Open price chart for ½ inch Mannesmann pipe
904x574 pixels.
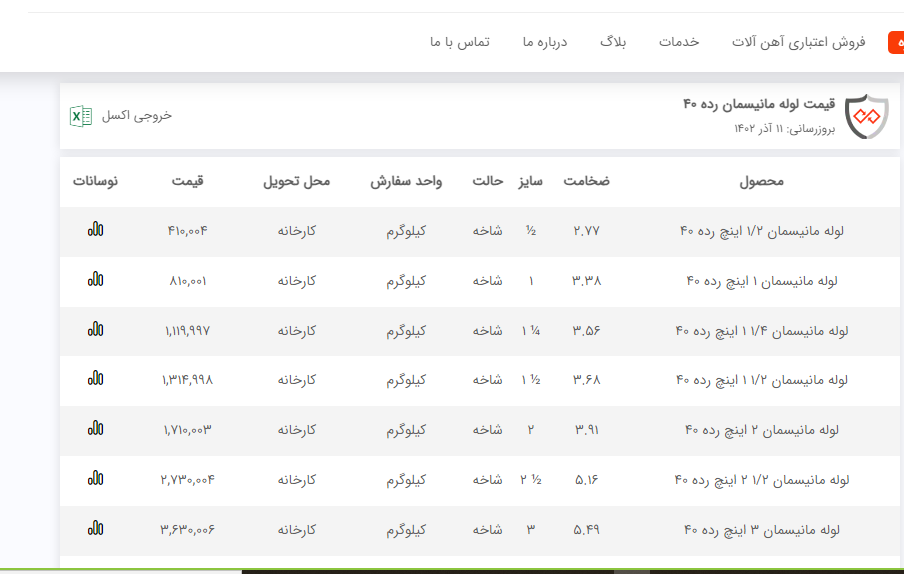(95, 229)
